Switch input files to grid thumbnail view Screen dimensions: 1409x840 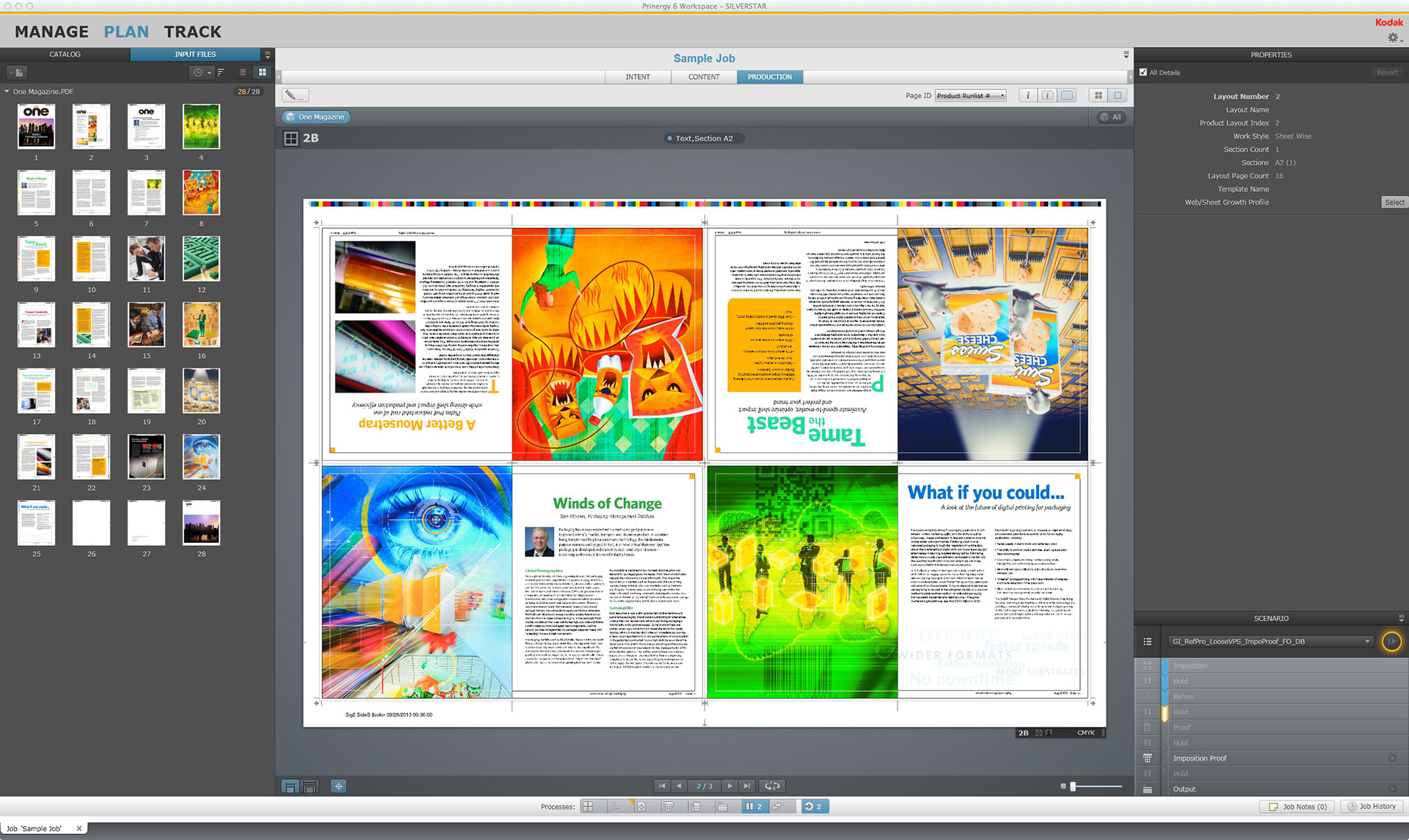coord(262,73)
